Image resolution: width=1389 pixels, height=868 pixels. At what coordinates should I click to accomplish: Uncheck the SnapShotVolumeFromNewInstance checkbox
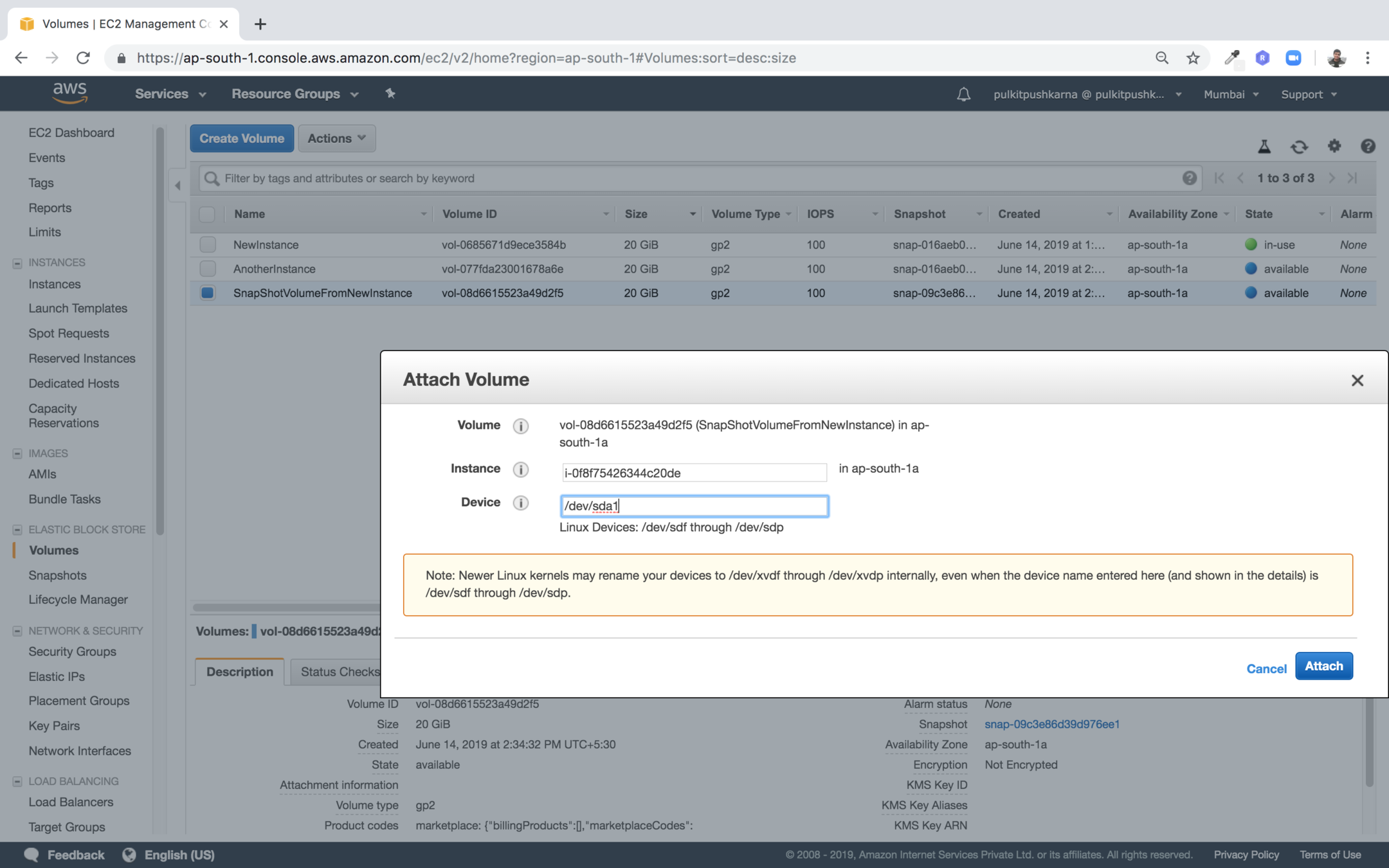pyautogui.click(x=207, y=293)
